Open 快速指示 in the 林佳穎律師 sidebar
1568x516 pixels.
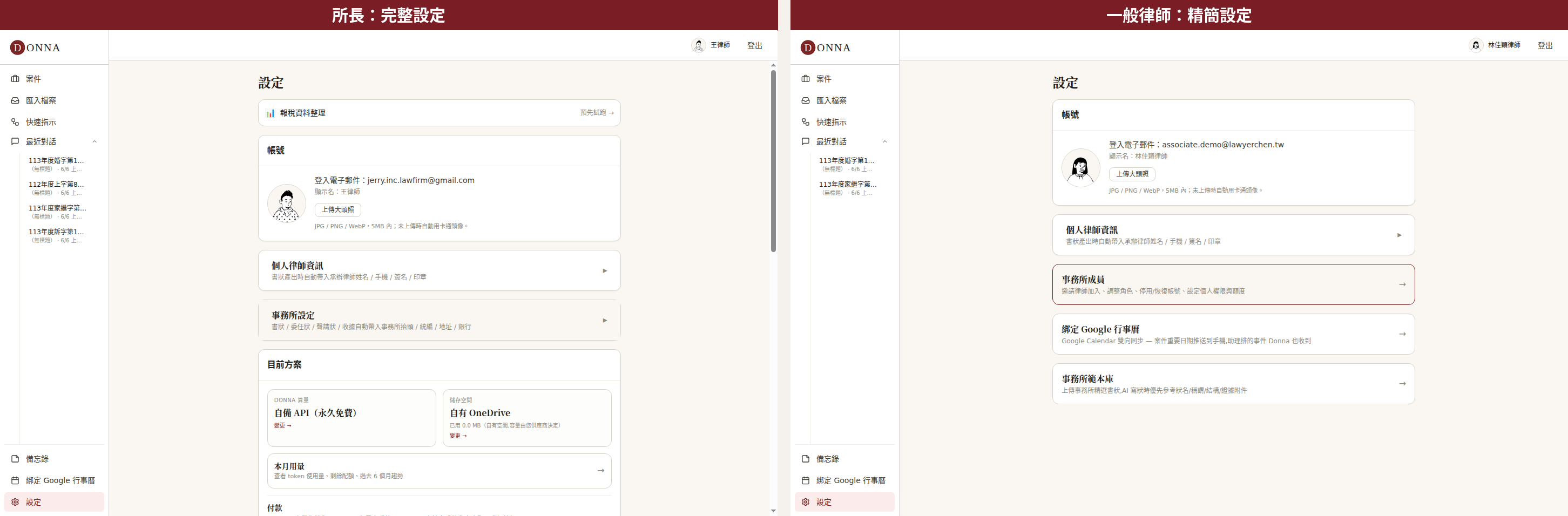[x=845, y=123]
